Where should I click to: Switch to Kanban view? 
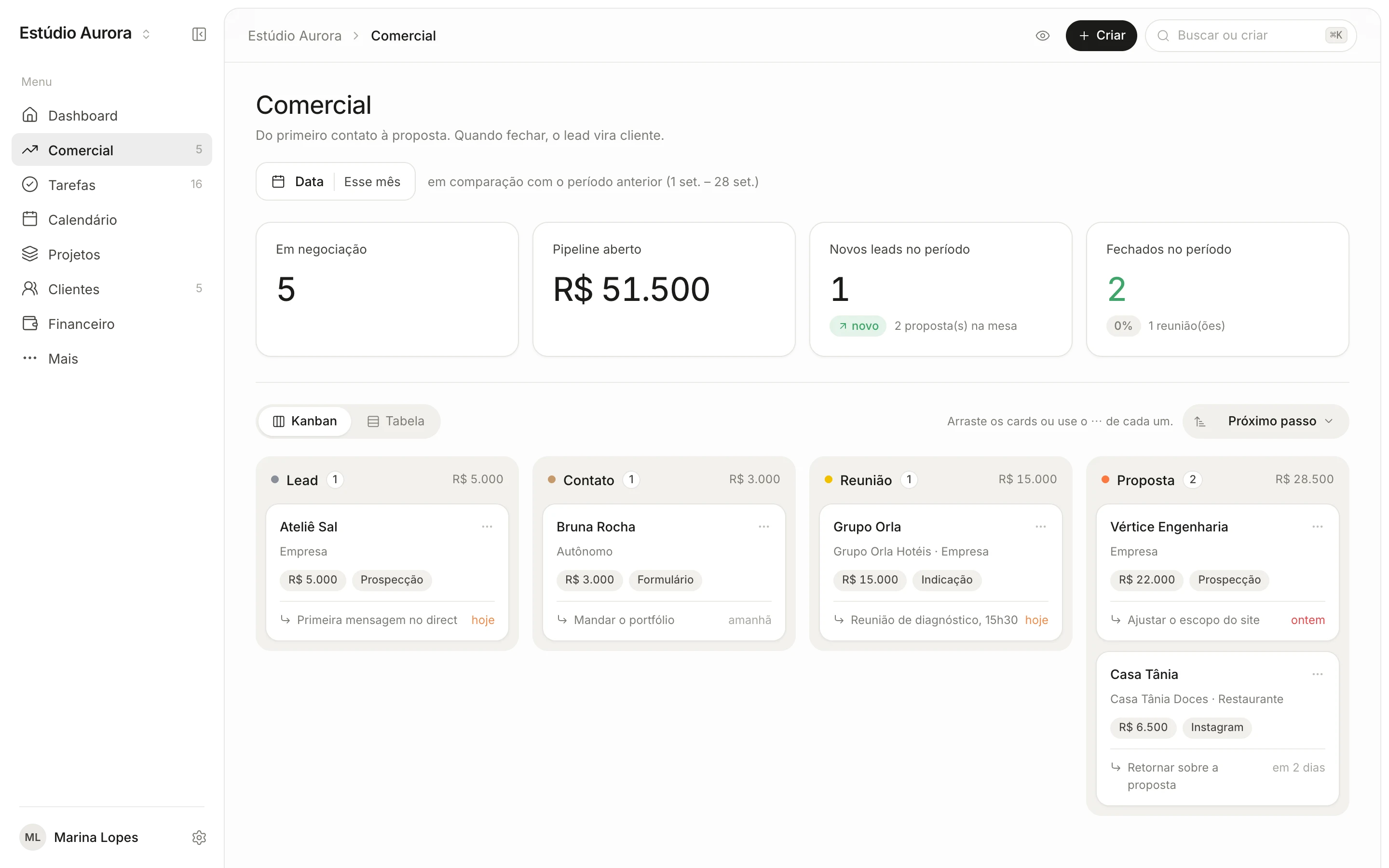pyautogui.click(x=304, y=421)
